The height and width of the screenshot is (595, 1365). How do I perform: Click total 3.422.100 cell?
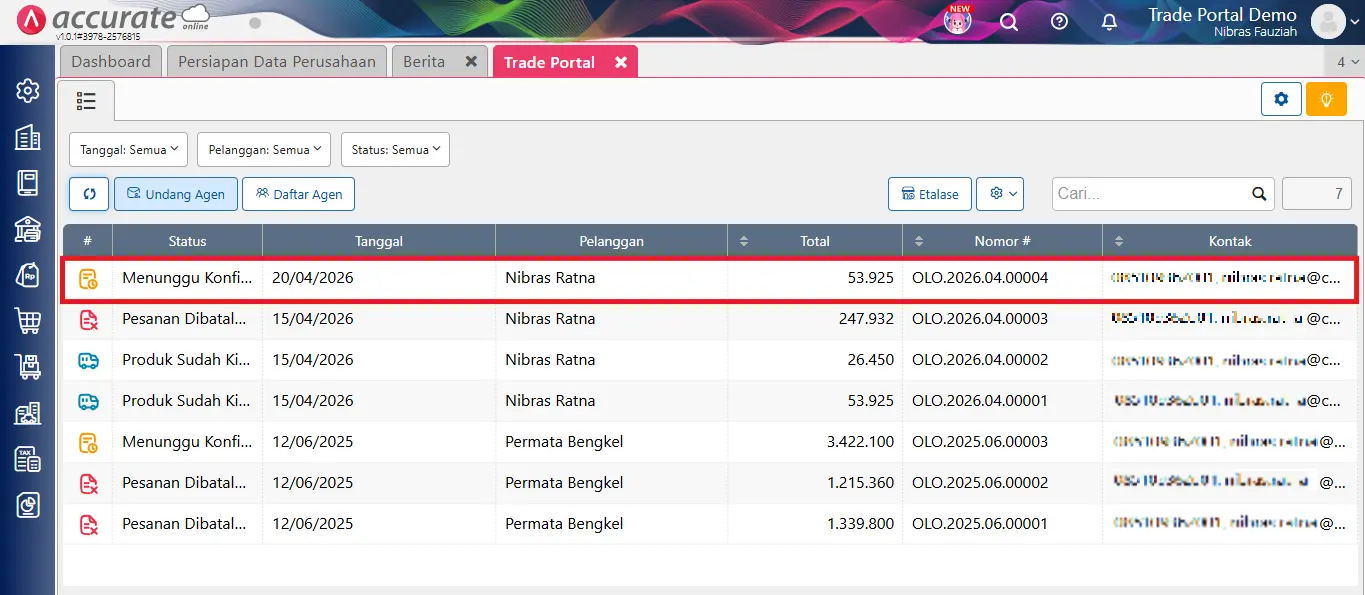coord(815,442)
